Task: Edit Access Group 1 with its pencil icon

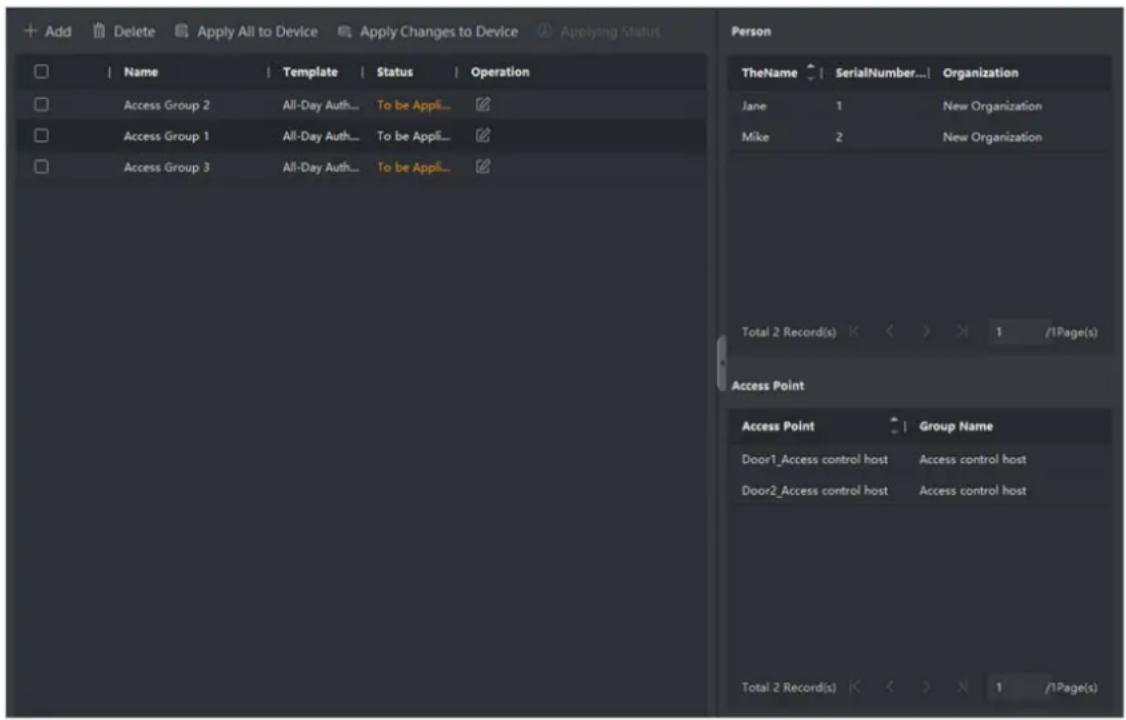Action: click(483, 136)
